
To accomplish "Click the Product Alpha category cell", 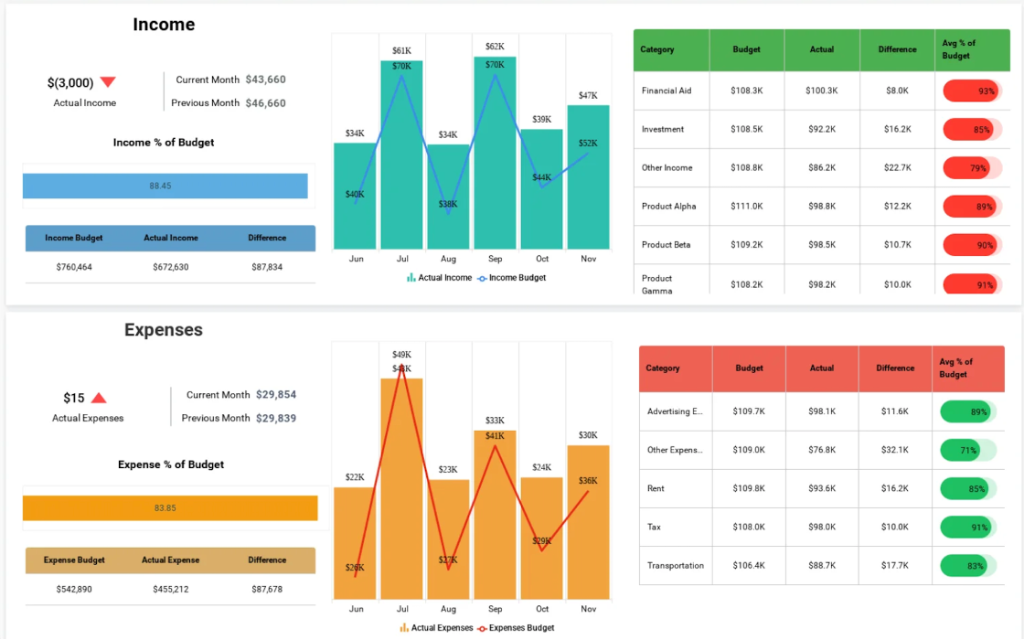I will pyautogui.click(x=669, y=206).
